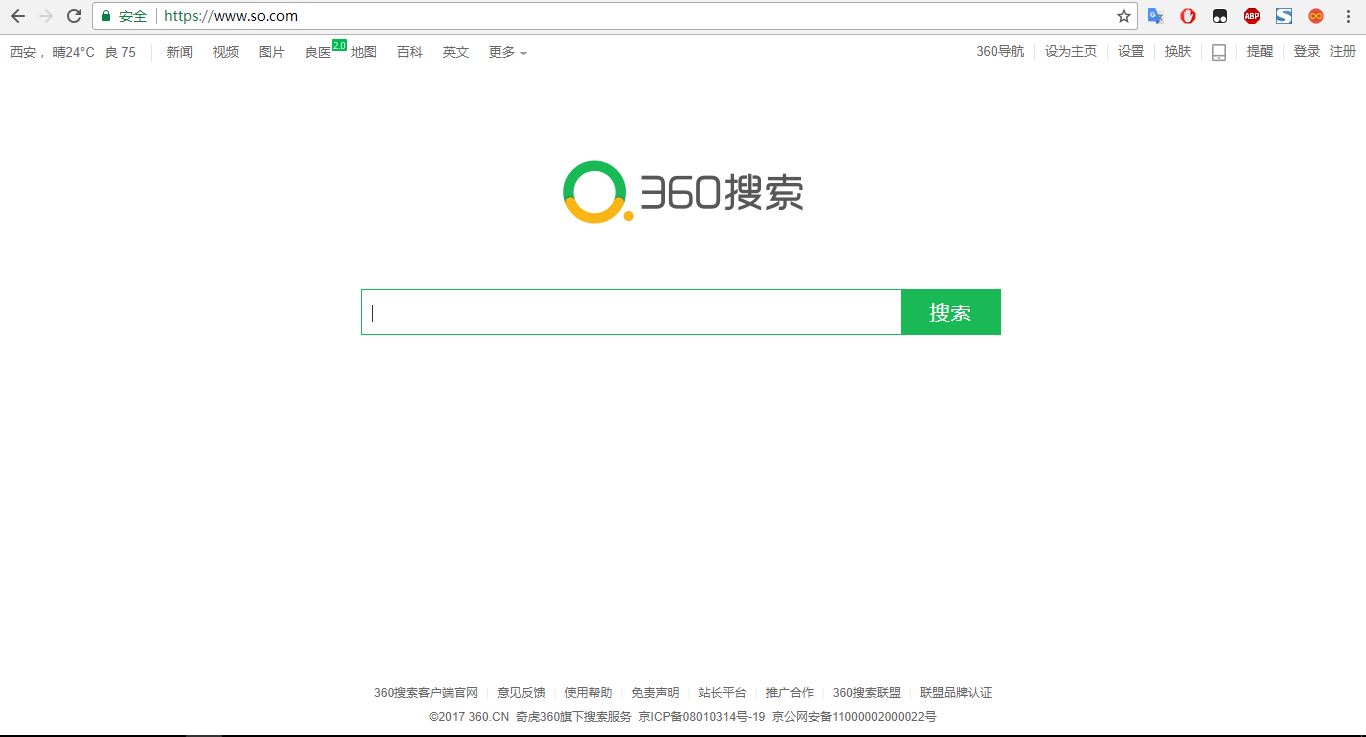This screenshot has height=737, width=1366.
Task: Open the 英文 English search tab
Action: (x=456, y=52)
